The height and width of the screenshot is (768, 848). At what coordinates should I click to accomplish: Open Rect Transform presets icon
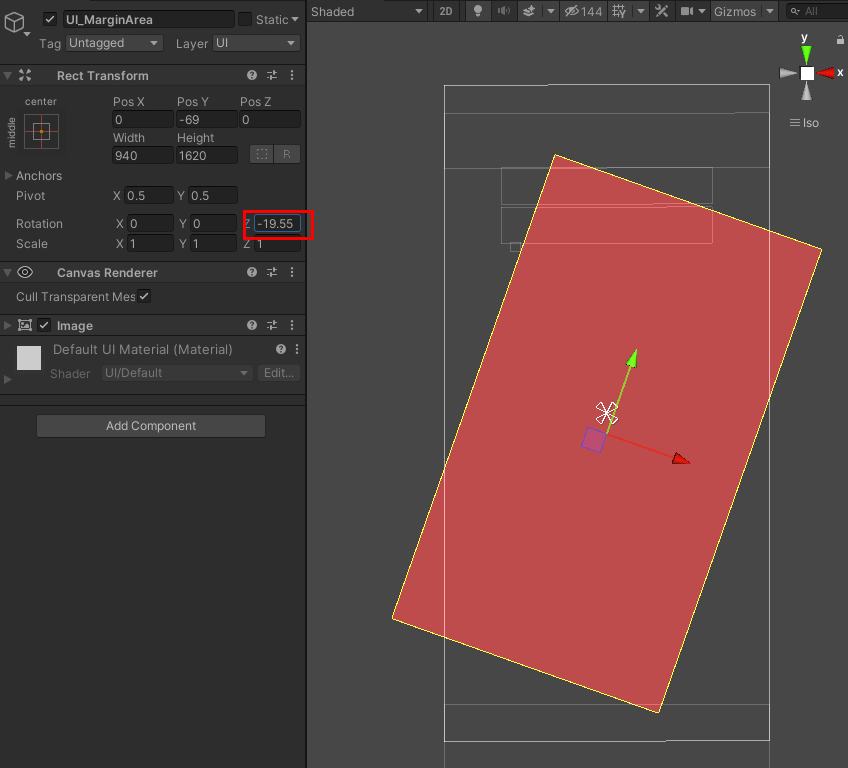[x=272, y=75]
